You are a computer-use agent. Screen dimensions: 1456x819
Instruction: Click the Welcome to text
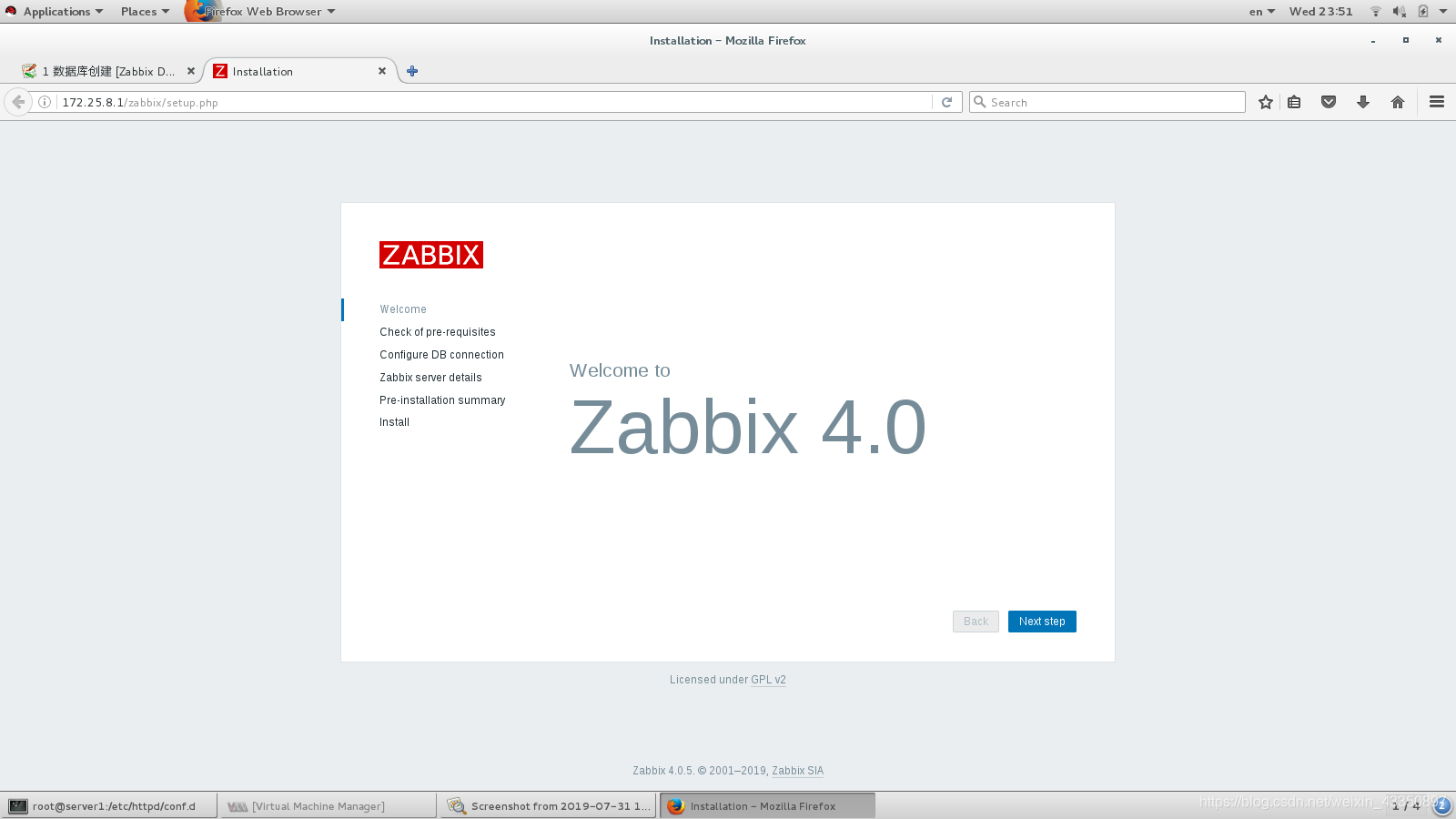pos(620,370)
